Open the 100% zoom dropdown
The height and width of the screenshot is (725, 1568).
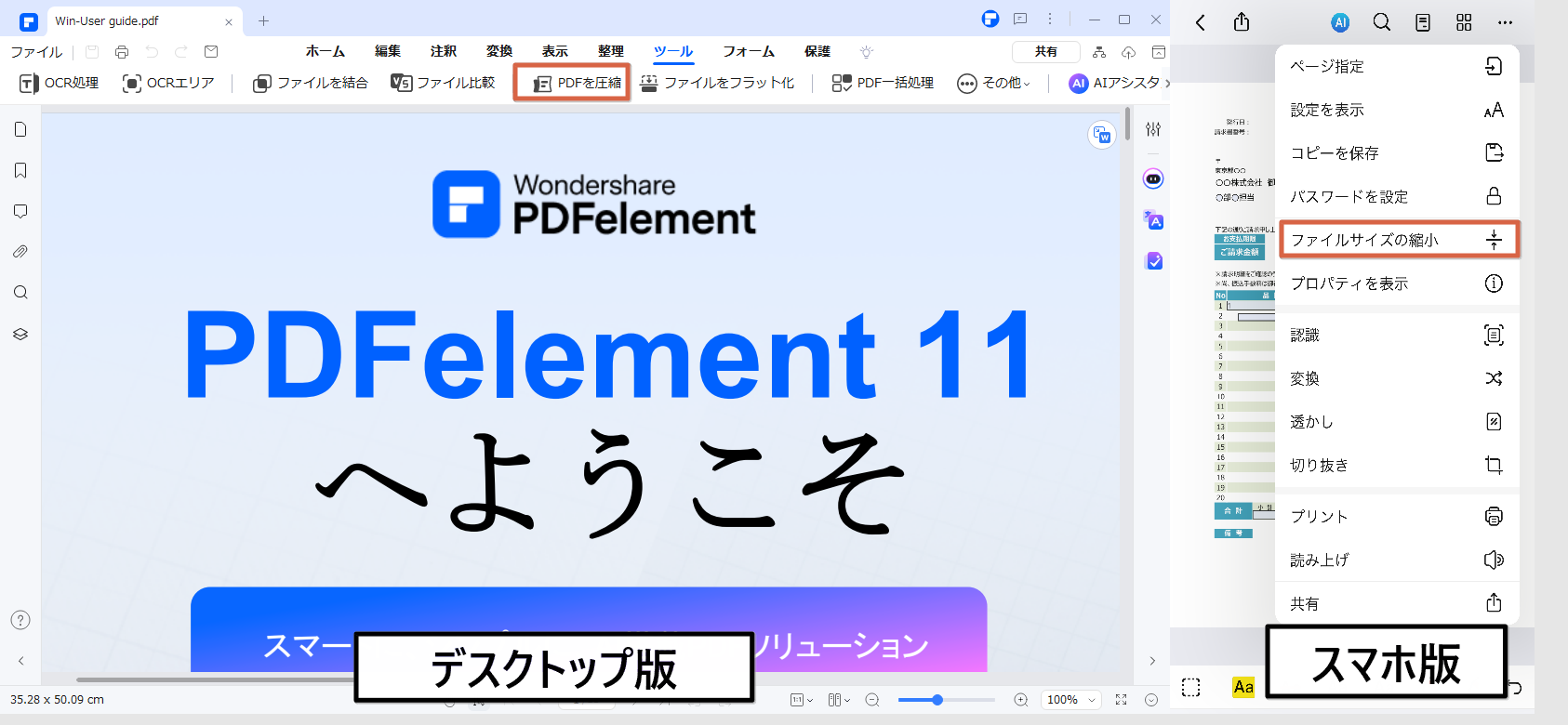(1071, 700)
